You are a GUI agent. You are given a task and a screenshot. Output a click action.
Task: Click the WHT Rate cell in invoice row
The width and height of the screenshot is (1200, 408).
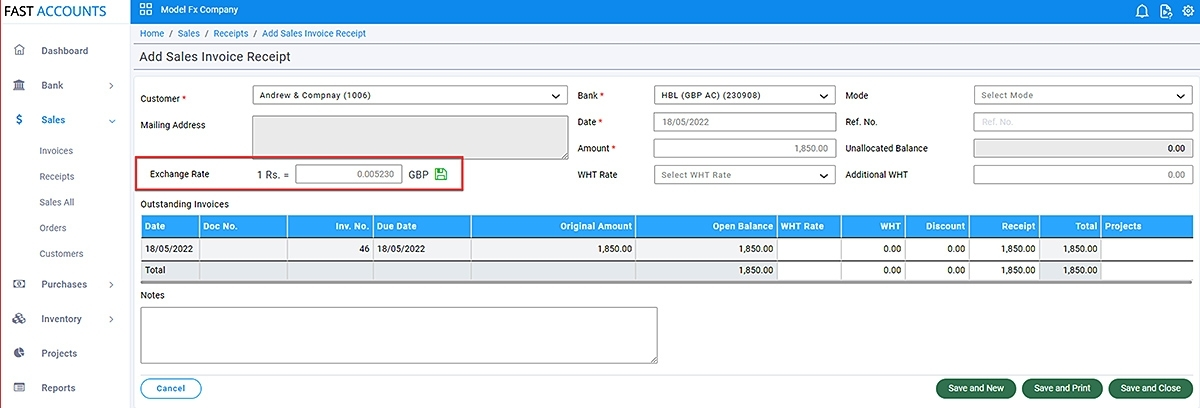point(809,248)
